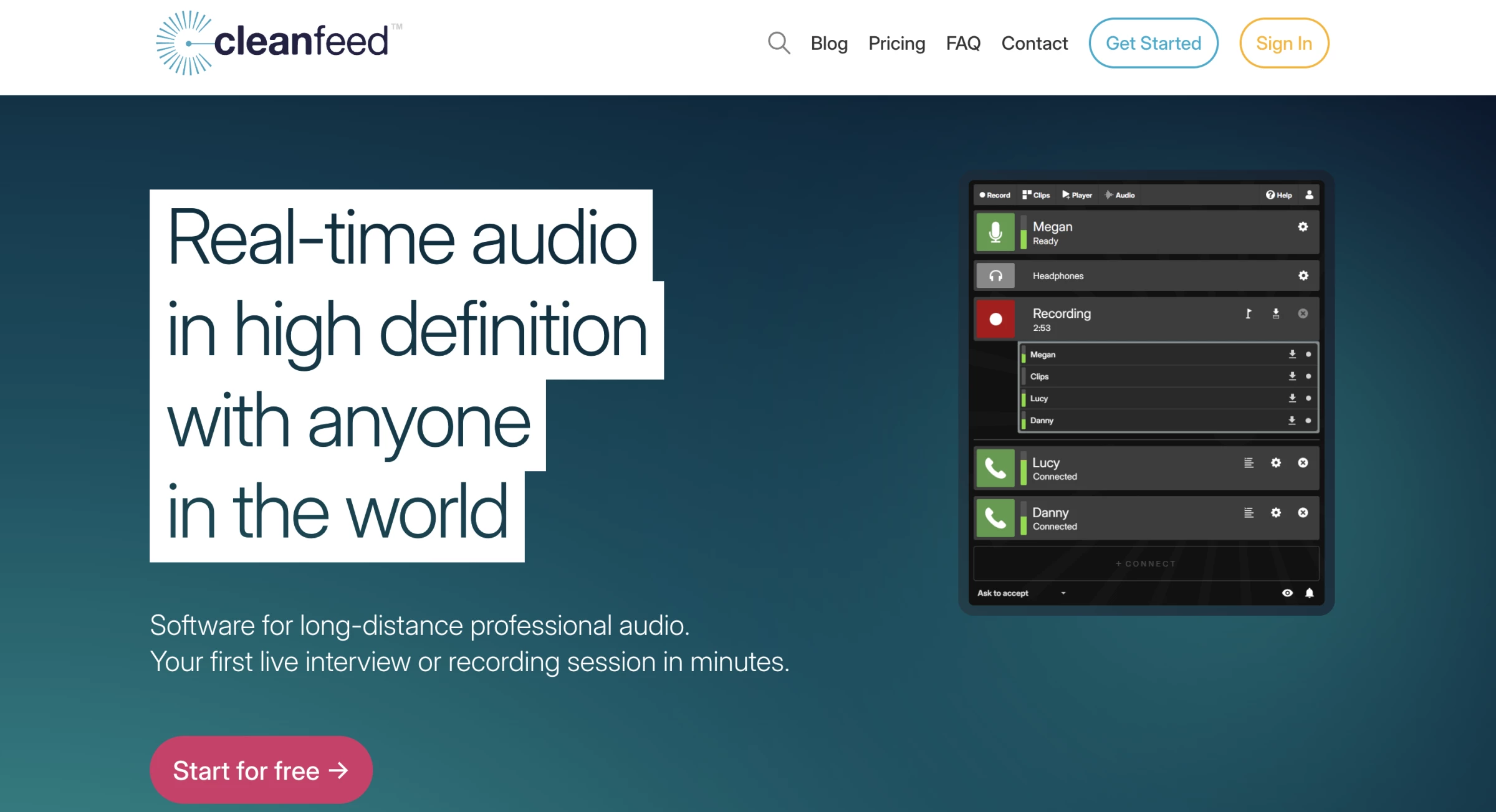Download the full Recording using download icon
The image size is (1496, 812).
click(1276, 313)
